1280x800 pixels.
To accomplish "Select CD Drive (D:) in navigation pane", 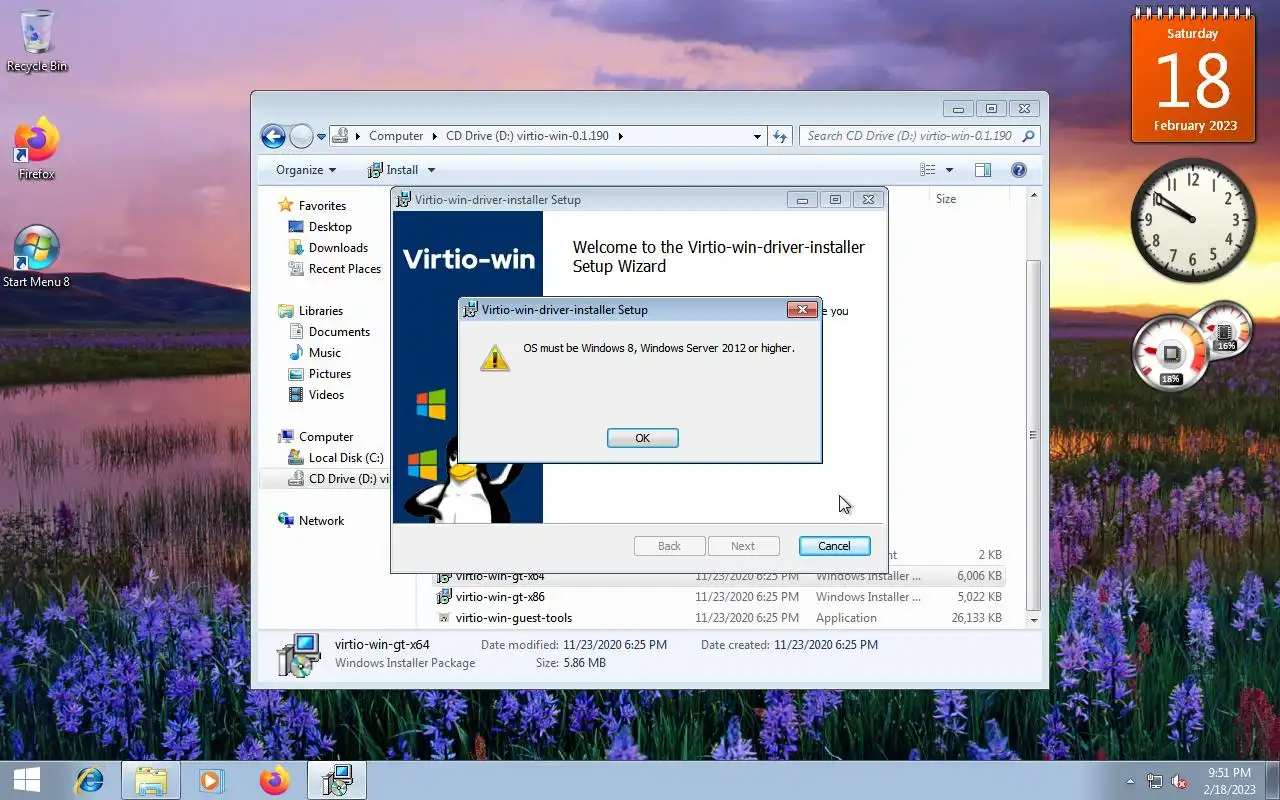I will click(325, 479).
